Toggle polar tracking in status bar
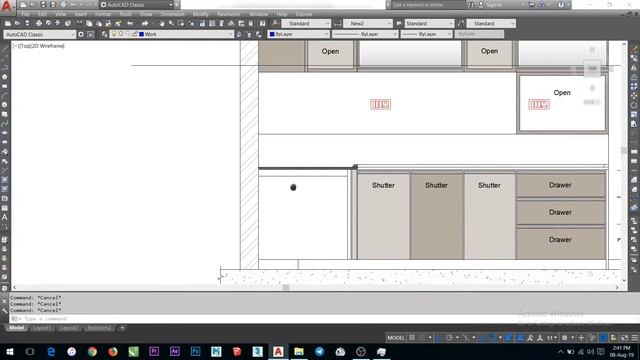 click(449, 338)
